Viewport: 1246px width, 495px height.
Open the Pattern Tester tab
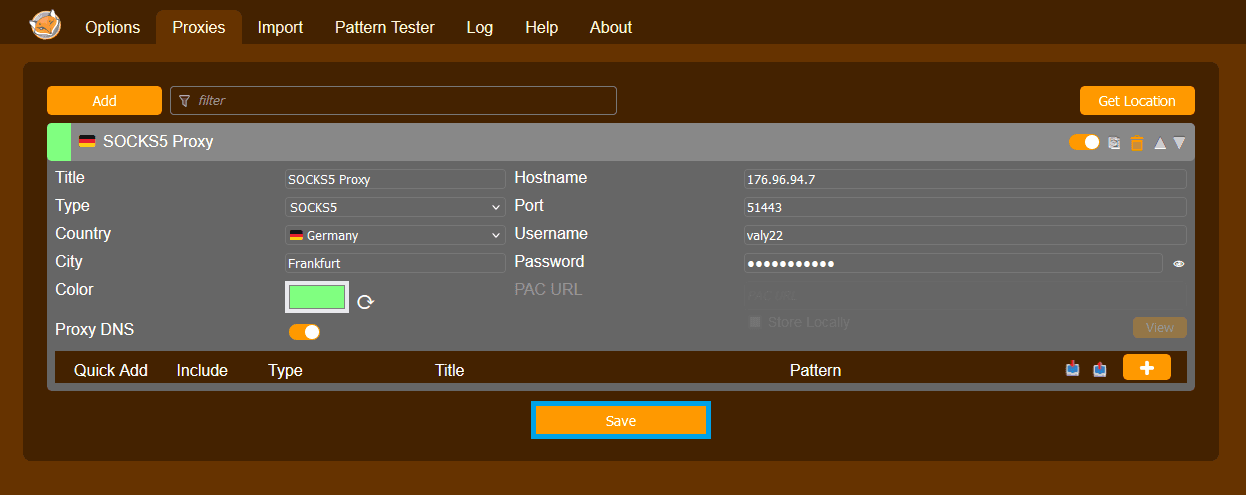(x=385, y=27)
